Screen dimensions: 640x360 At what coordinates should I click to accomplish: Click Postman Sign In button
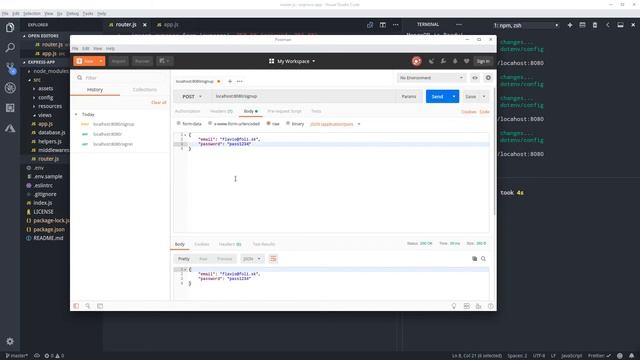coord(483,61)
